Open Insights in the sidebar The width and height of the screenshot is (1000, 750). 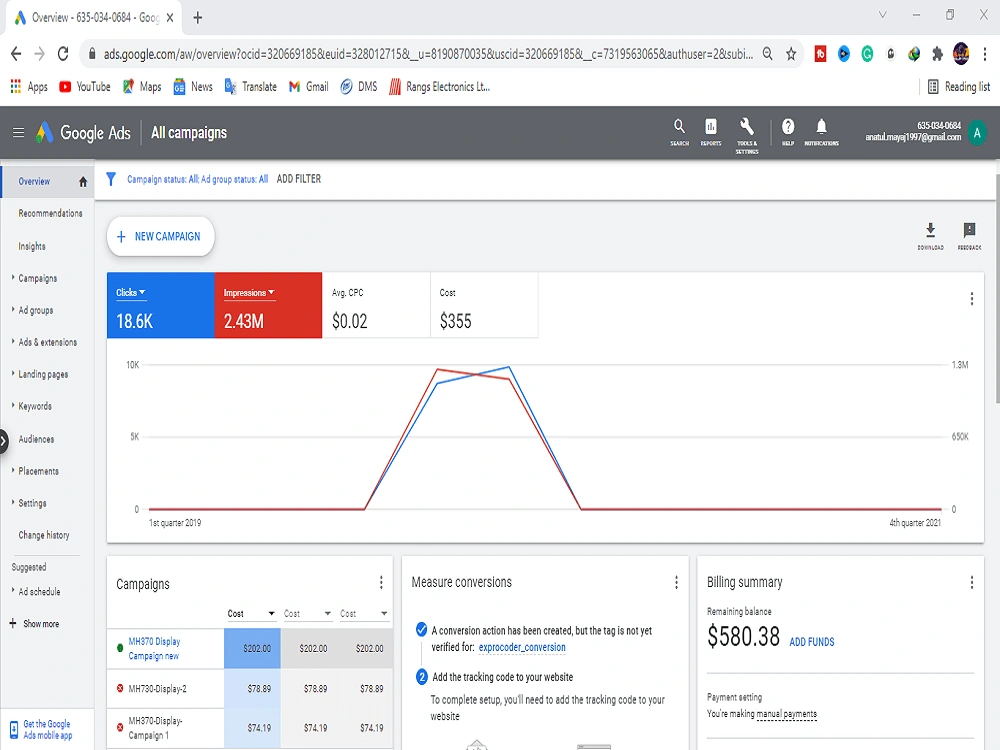(32, 246)
